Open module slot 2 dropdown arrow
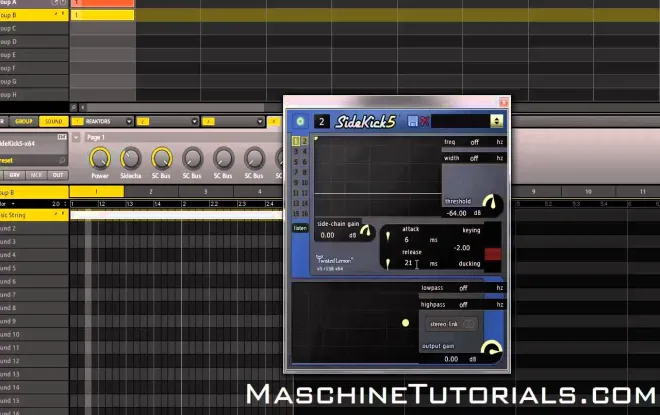This screenshot has width=660, height=415. pos(194,122)
